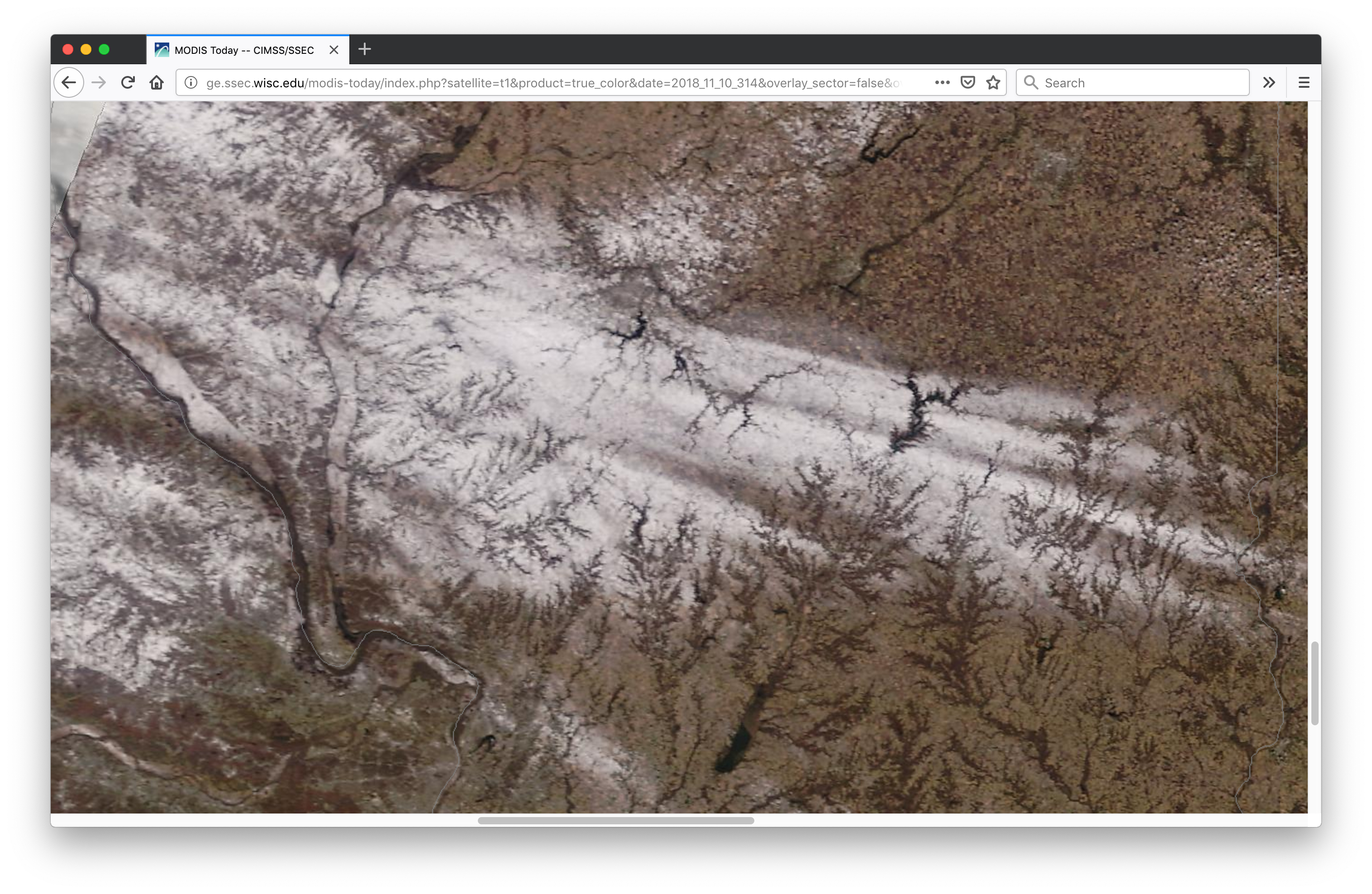Click the MODIS satellite snow image
Viewport: 1372px width, 894px height.
tap(679, 457)
